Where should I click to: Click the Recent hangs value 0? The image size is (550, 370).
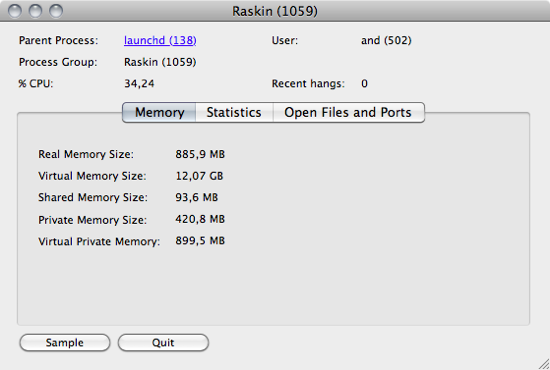pos(364,83)
